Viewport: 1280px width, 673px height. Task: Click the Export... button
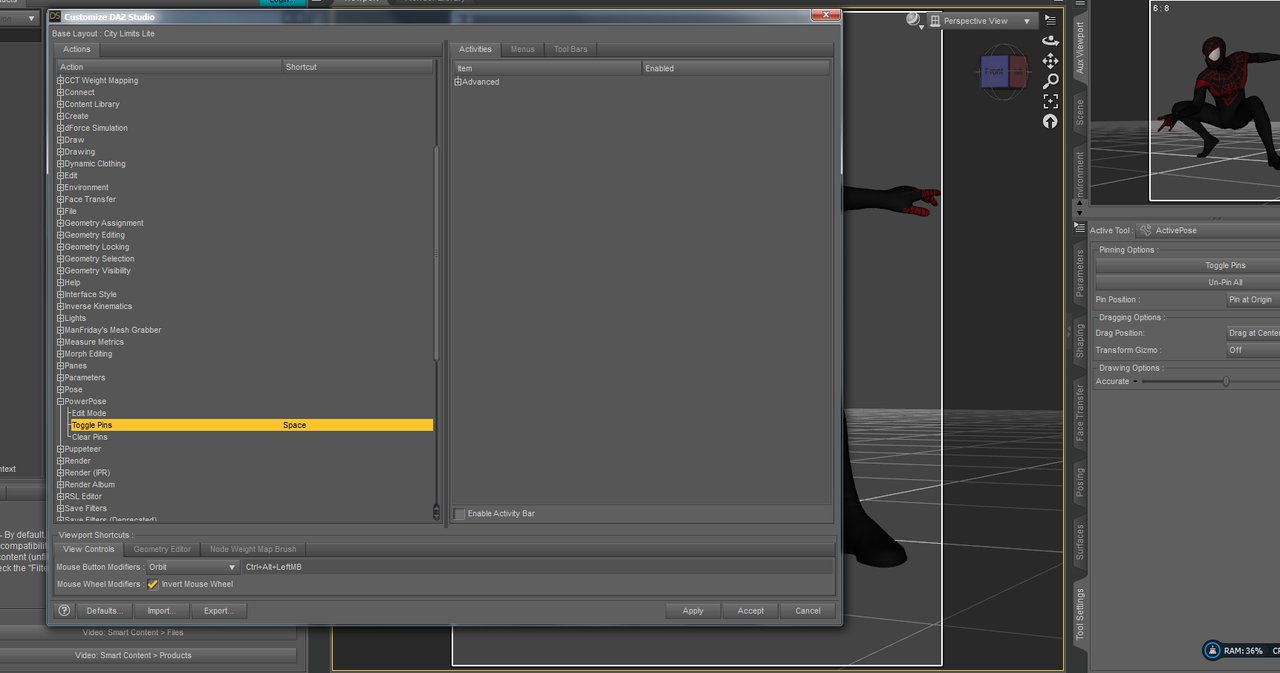coord(218,611)
